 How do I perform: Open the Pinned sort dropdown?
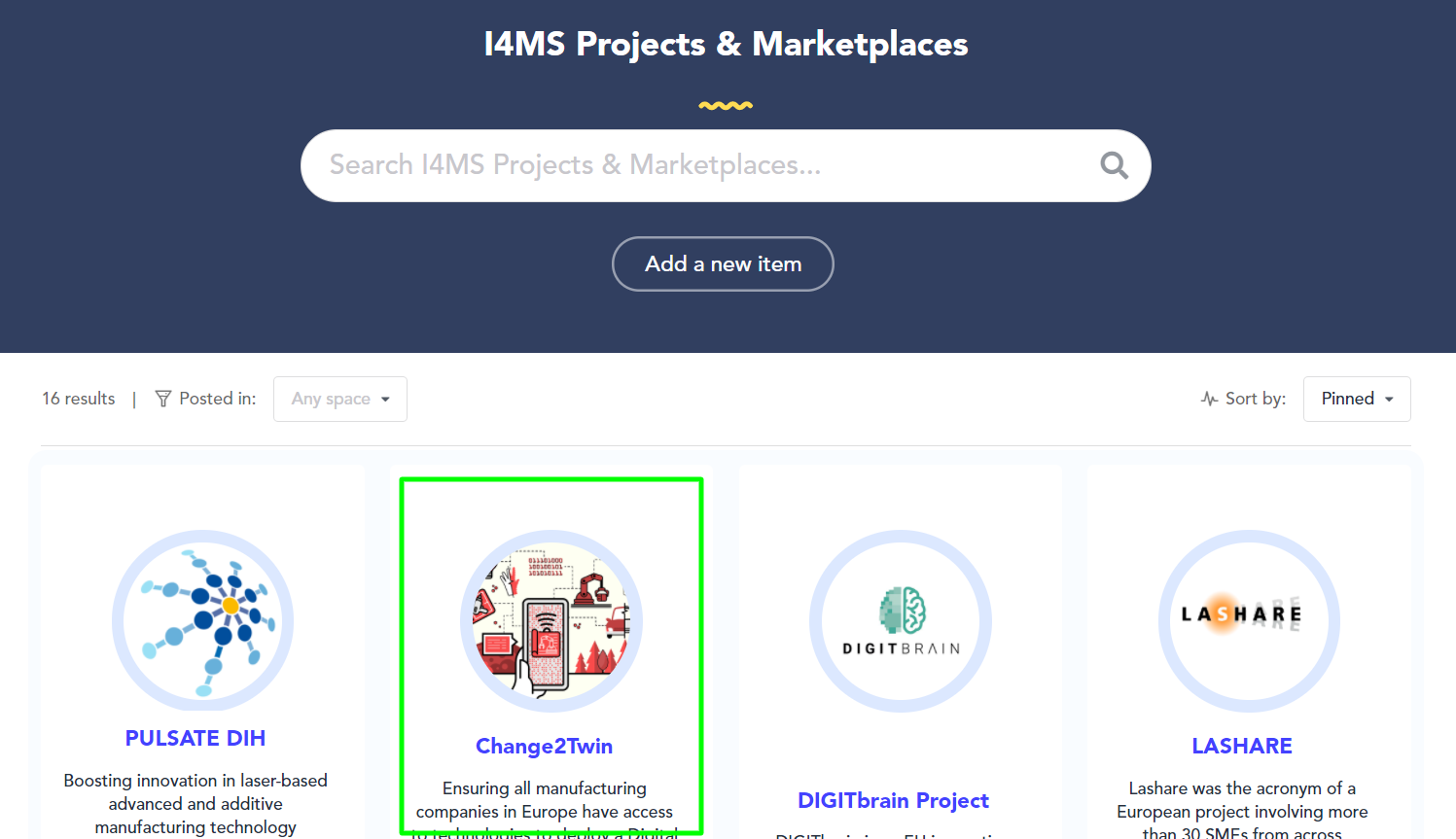point(1357,399)
